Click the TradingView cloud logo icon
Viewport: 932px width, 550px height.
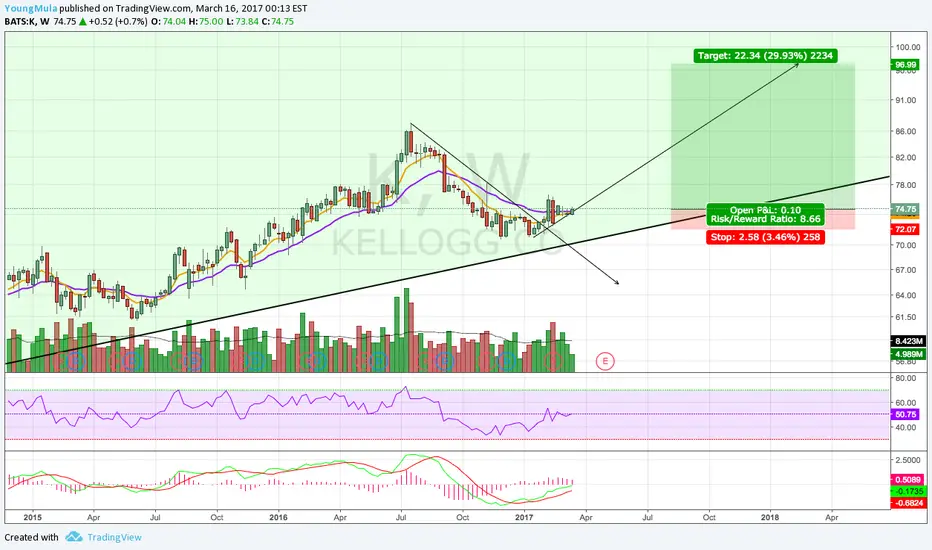[74, 536]
